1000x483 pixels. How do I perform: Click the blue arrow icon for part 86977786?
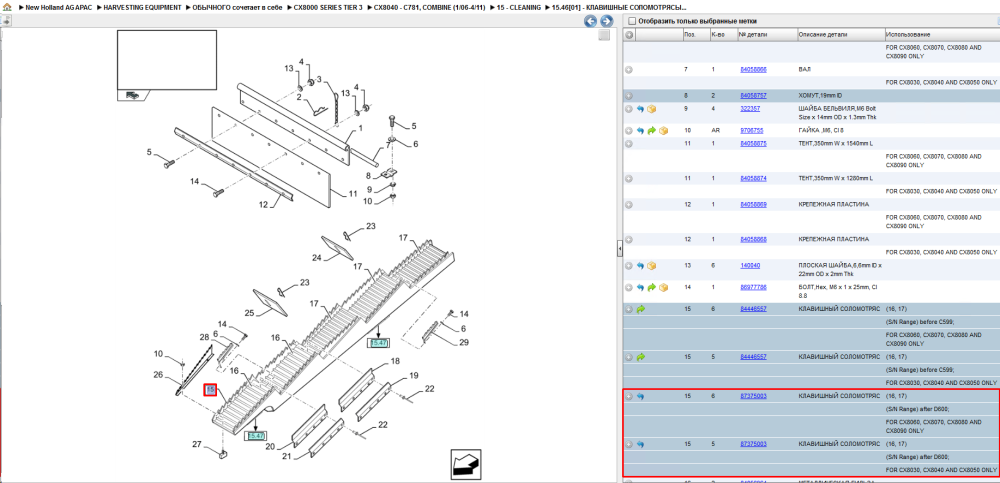tap(641, 287)
